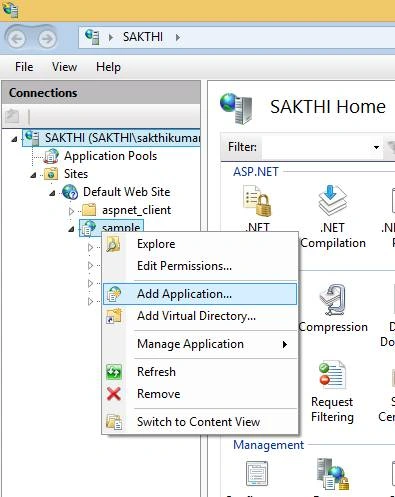
Task: Open the .NET Authorization lock icon
Action: point(257,201)
